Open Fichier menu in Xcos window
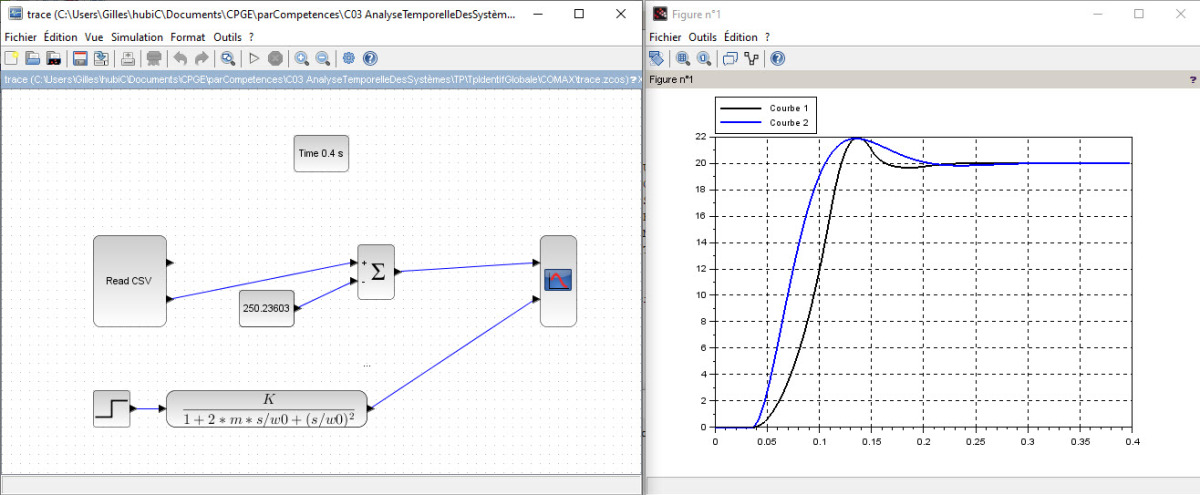 pos(20,37)
